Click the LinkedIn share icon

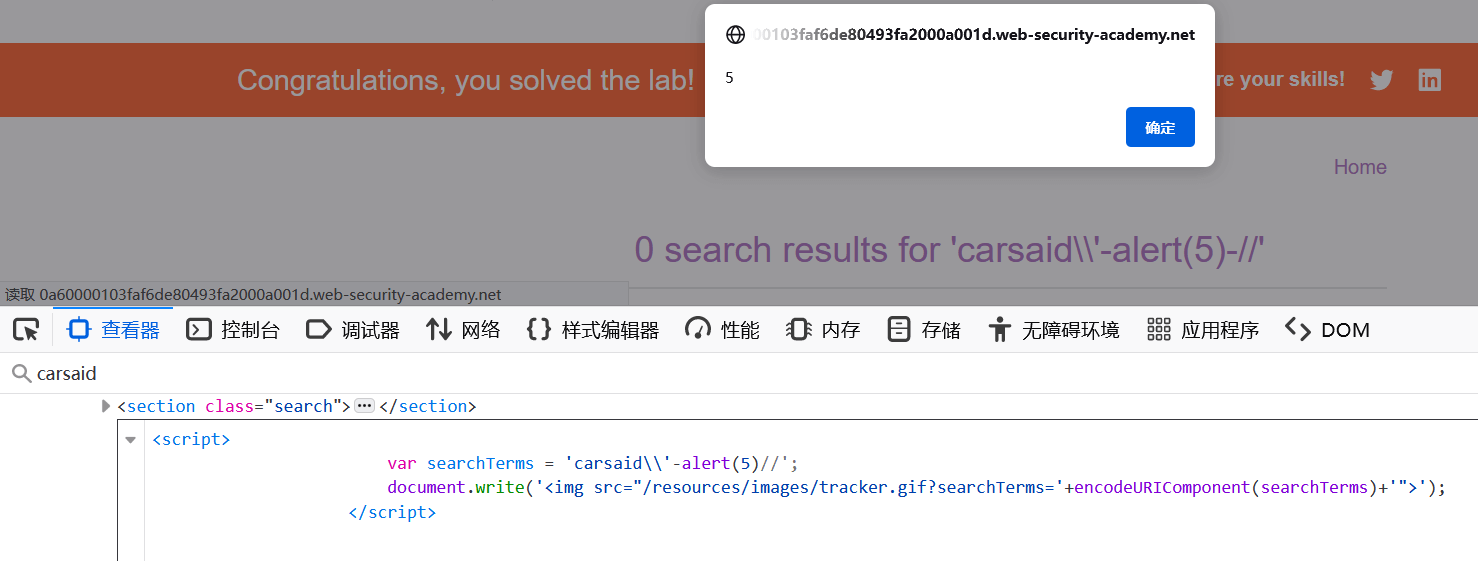pyautogui.click(x=1430, y=80)
